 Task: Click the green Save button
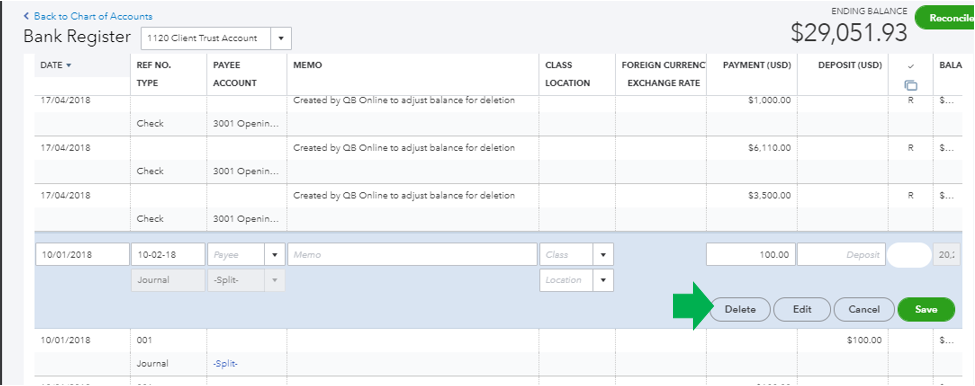click(x=926, y=310)
